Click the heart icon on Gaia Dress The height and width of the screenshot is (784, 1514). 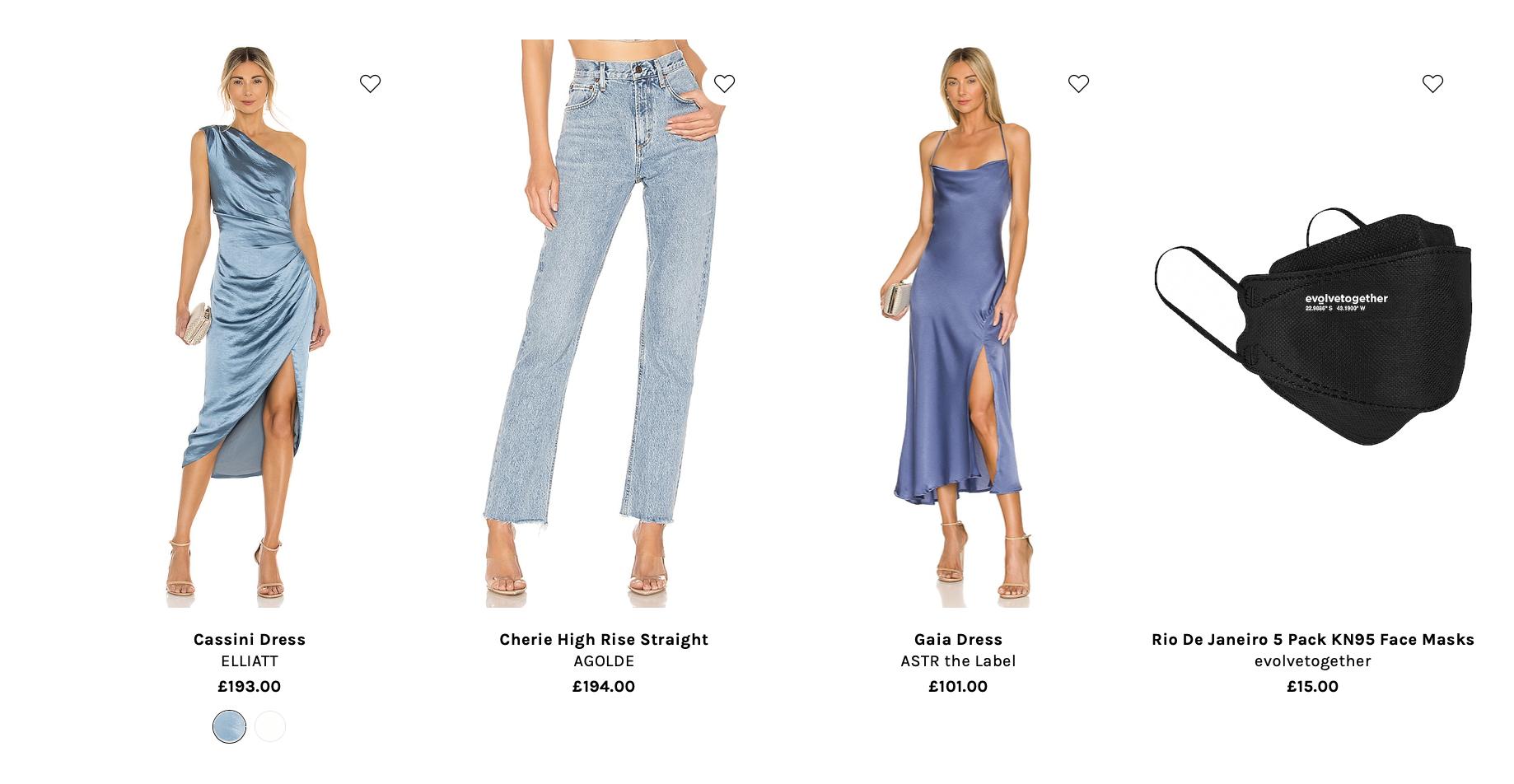coord(1078,83)
